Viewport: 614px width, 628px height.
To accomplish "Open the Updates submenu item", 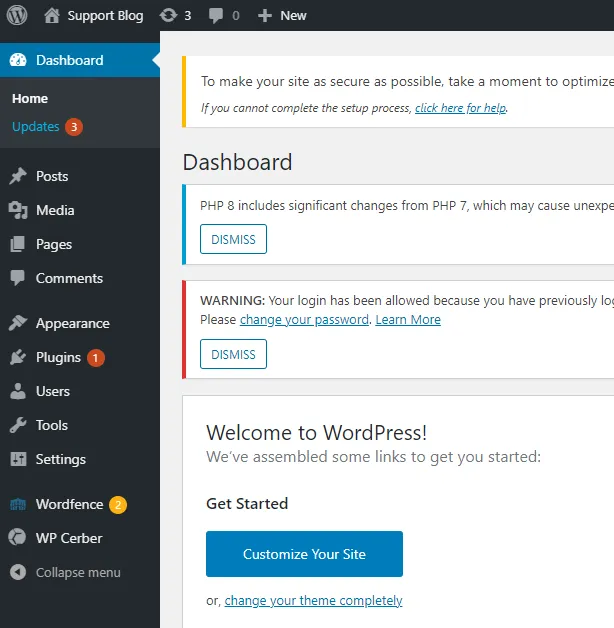I will pyautogui.click(x=36, y=127).
